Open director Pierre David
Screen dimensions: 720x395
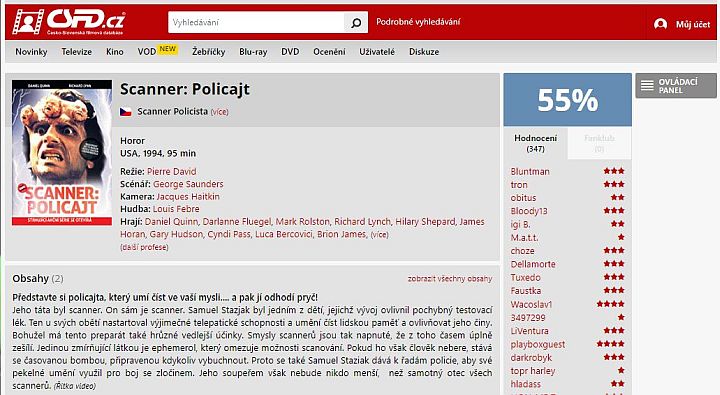(171, 171)
